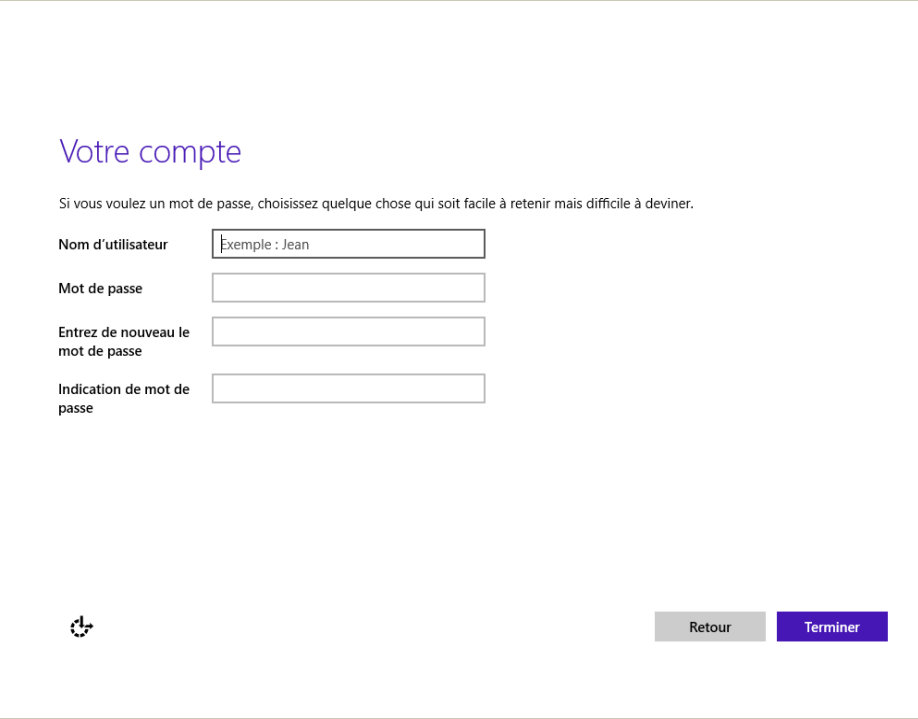Select the Mot de passe input field
The image size is (918, 719).
pyautogui.click(x=348, y=288)
